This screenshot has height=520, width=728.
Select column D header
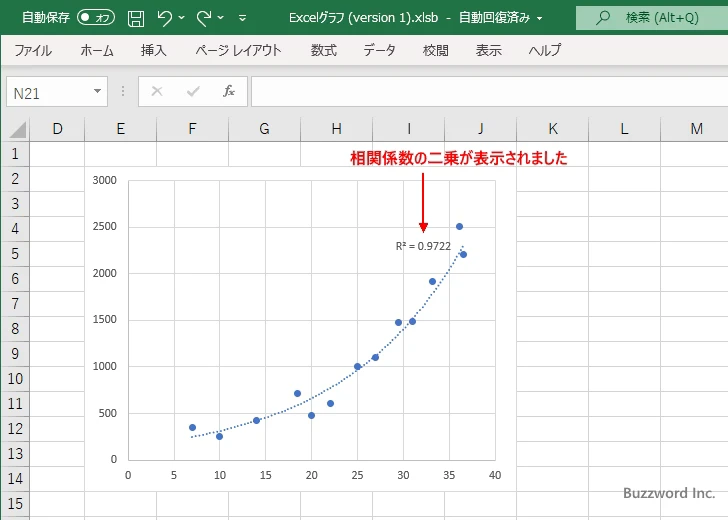57,129
